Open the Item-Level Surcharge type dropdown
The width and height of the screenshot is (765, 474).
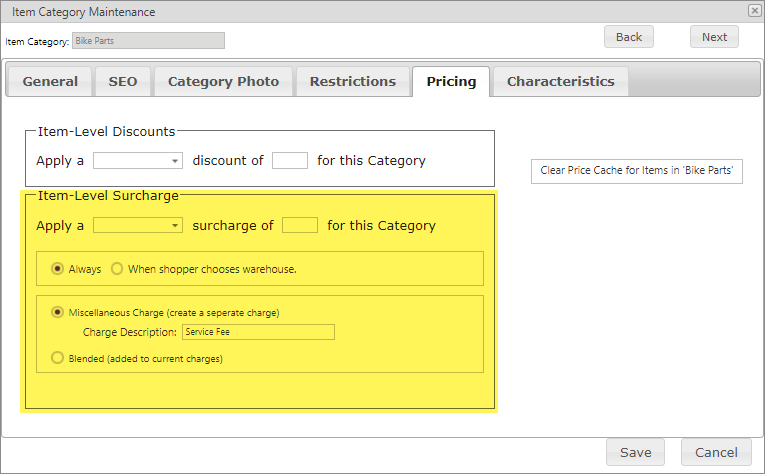(138, 225)
